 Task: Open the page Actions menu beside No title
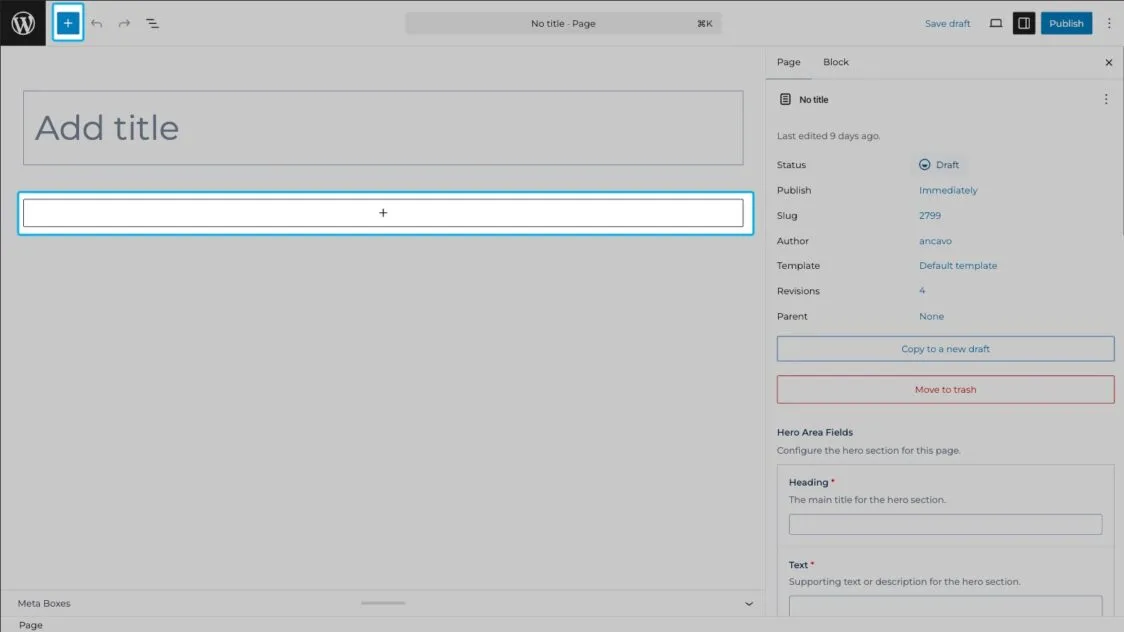pyautogui.click(x=1105, y=99)
